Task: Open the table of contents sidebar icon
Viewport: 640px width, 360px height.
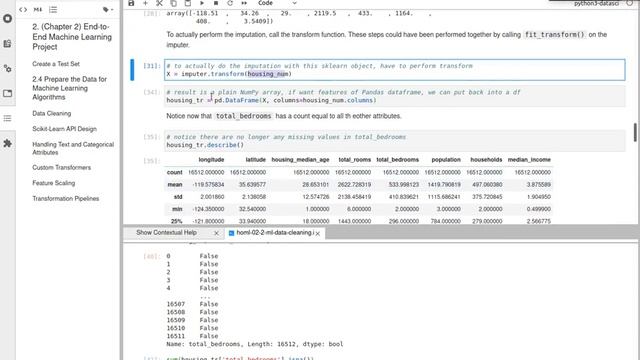Action: pyautogui.click(x=7, y=118)
